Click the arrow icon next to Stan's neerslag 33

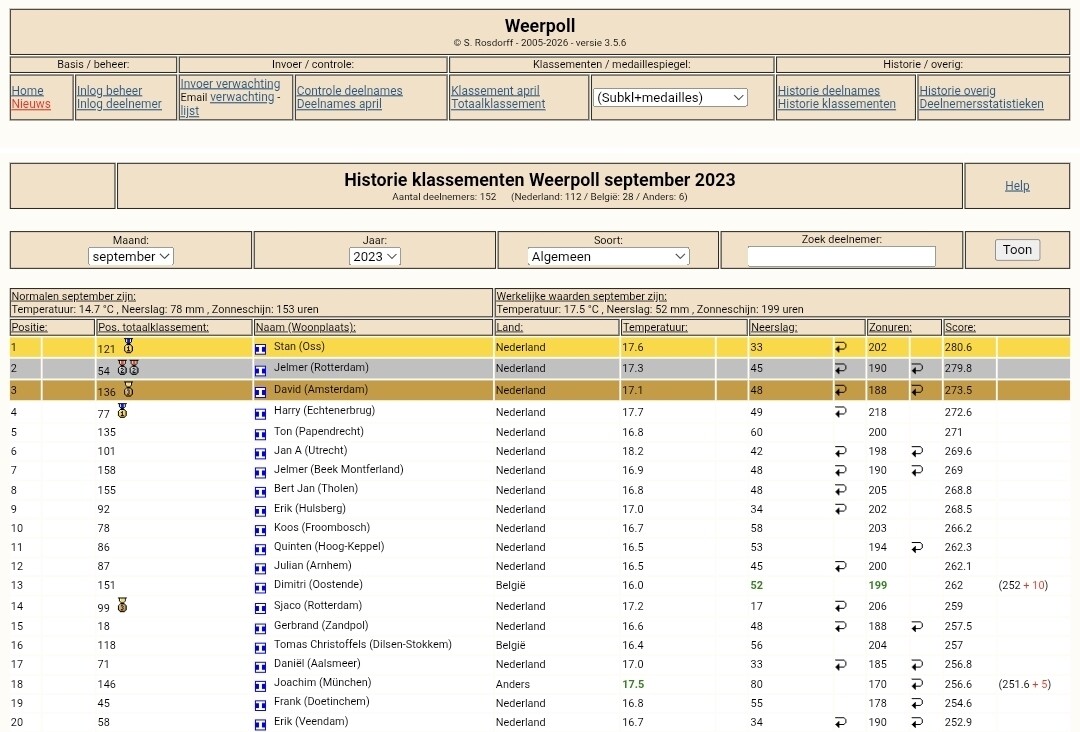840,347
